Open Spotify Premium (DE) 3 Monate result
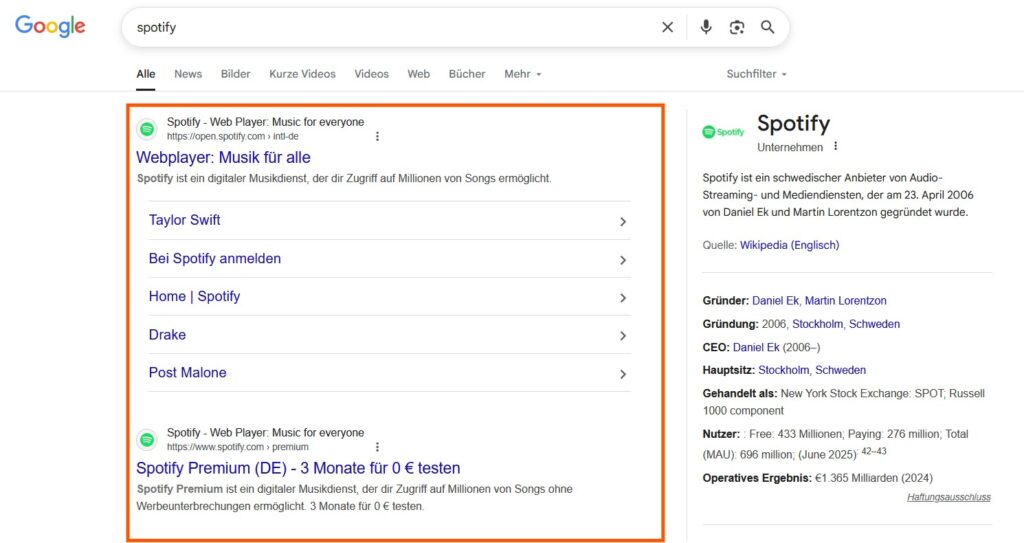Screen dimensions: 1024x543 (x=298, y=469)
